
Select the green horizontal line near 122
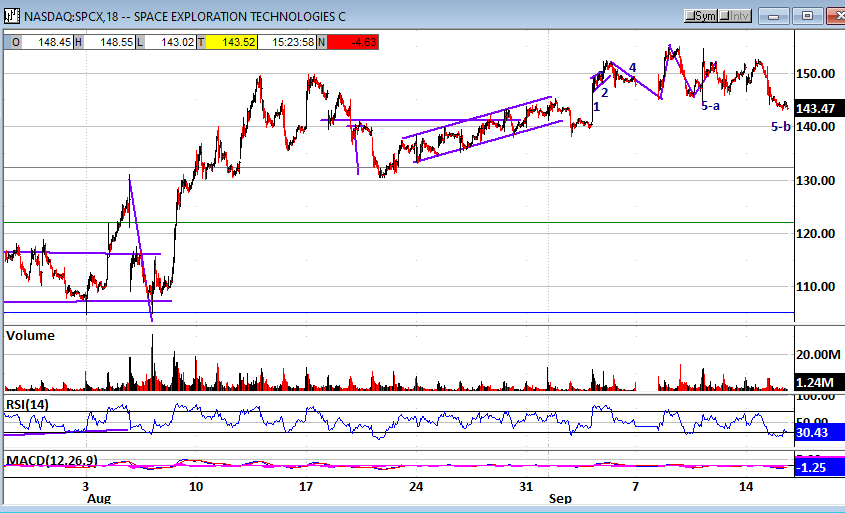399,222
